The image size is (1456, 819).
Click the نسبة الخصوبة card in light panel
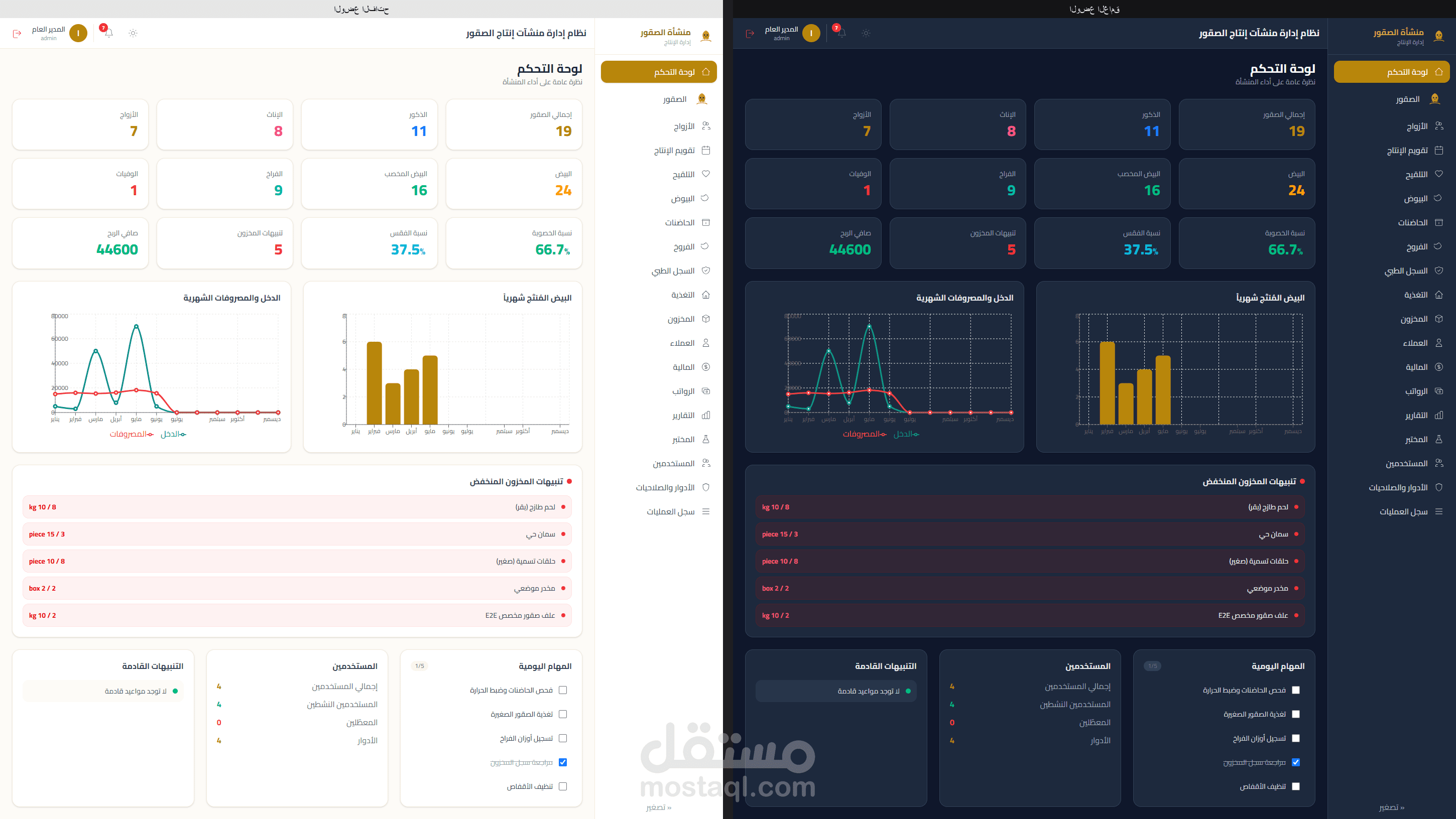tap(514, 243)
